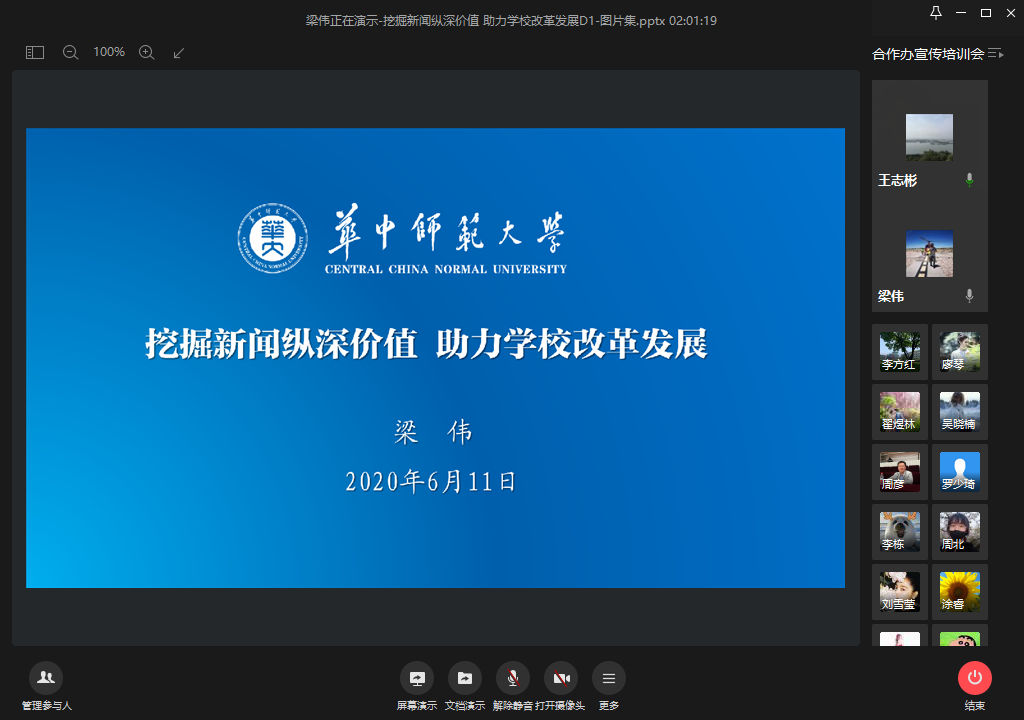1024x720 pixels.
Task: Open 文档演示 document presentation
Action: point(464,678)
